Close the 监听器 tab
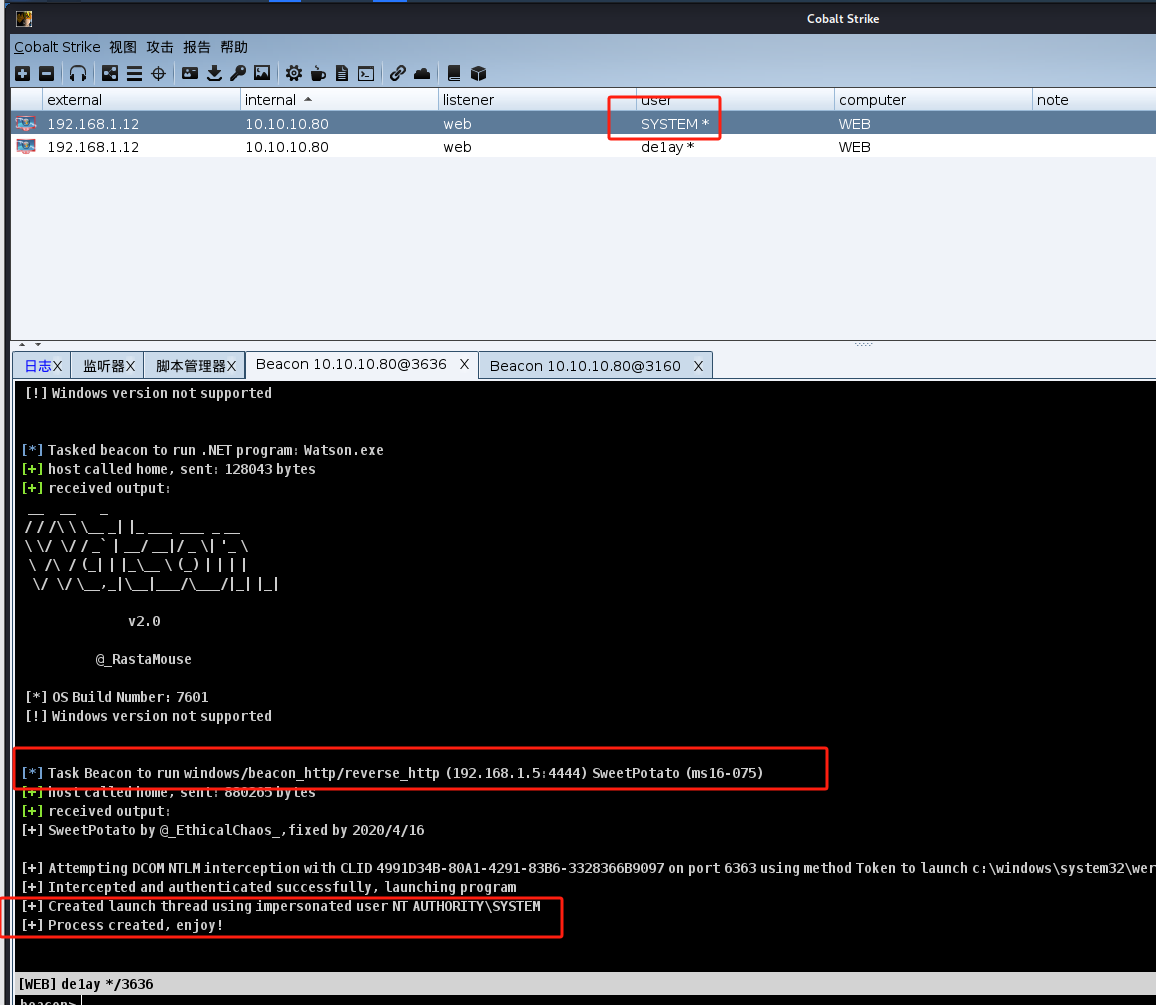 coord(130,366)
